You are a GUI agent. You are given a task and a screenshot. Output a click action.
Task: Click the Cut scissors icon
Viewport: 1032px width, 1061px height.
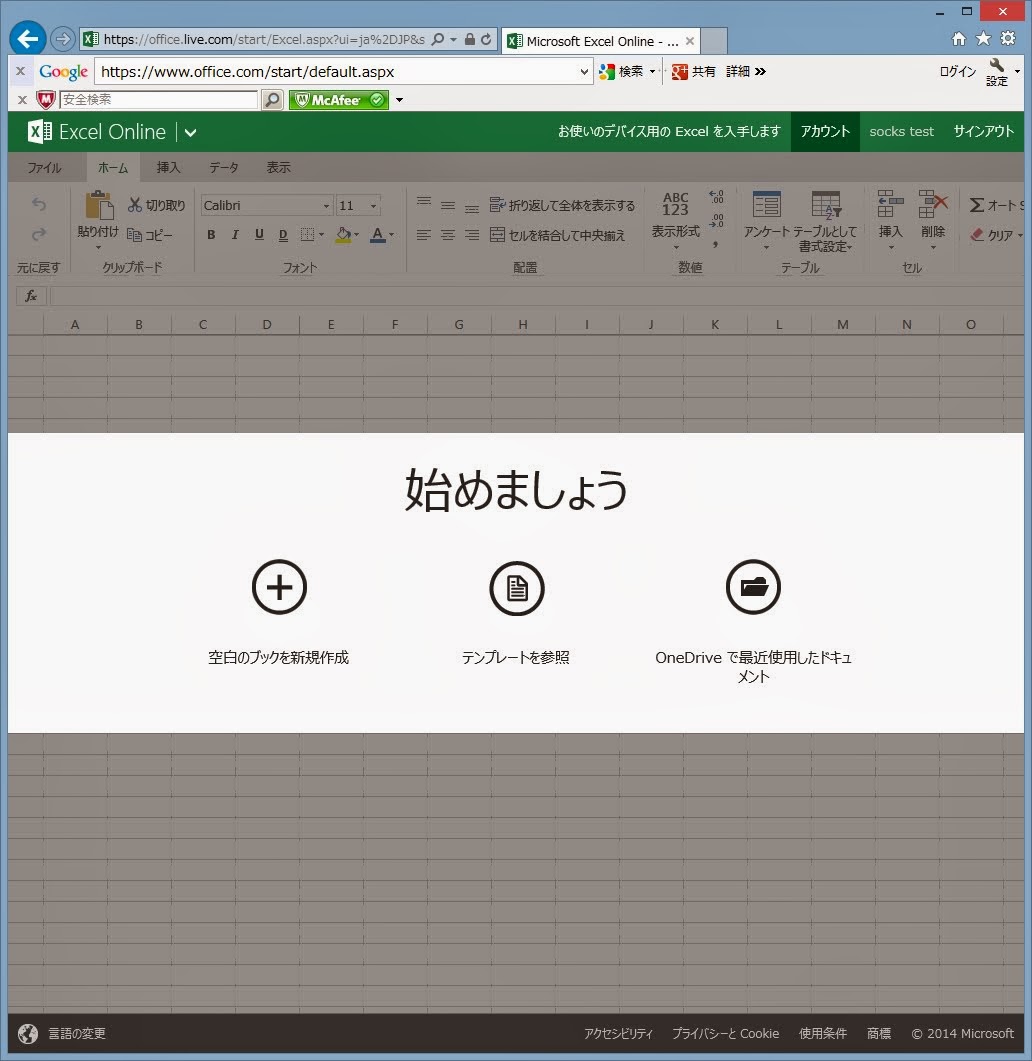(x=135, y=204)
